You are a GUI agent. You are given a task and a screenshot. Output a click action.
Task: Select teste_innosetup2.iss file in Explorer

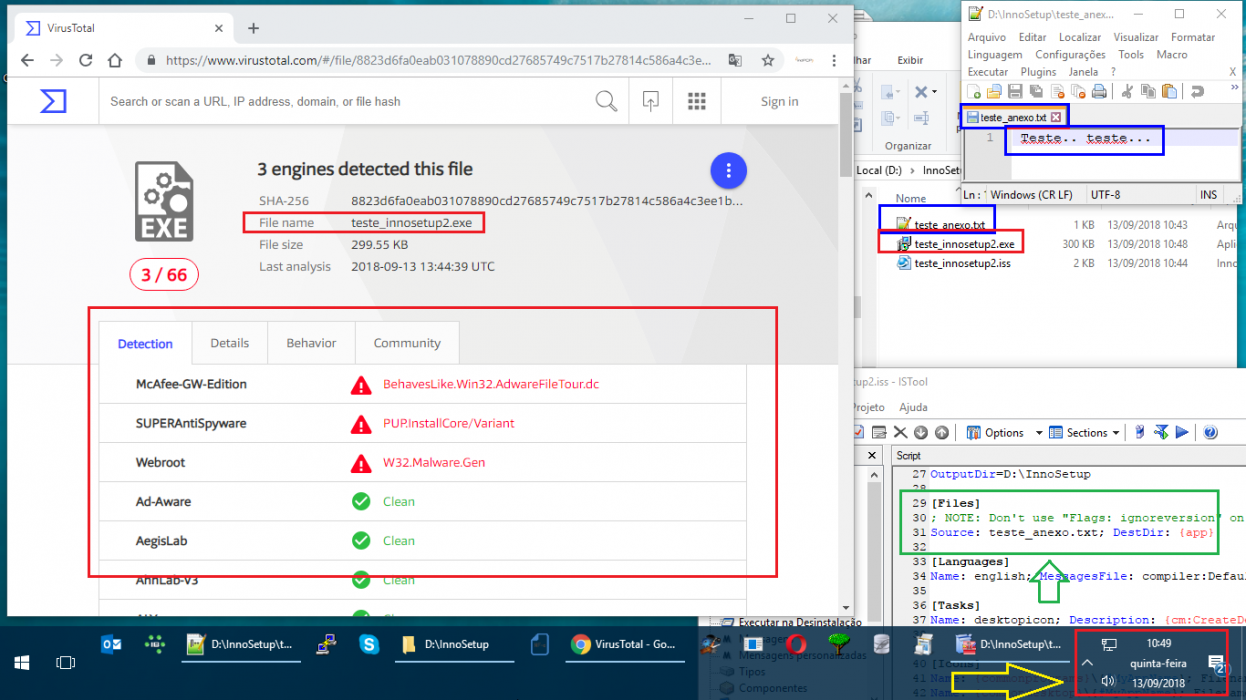click(x=954, y=263)
